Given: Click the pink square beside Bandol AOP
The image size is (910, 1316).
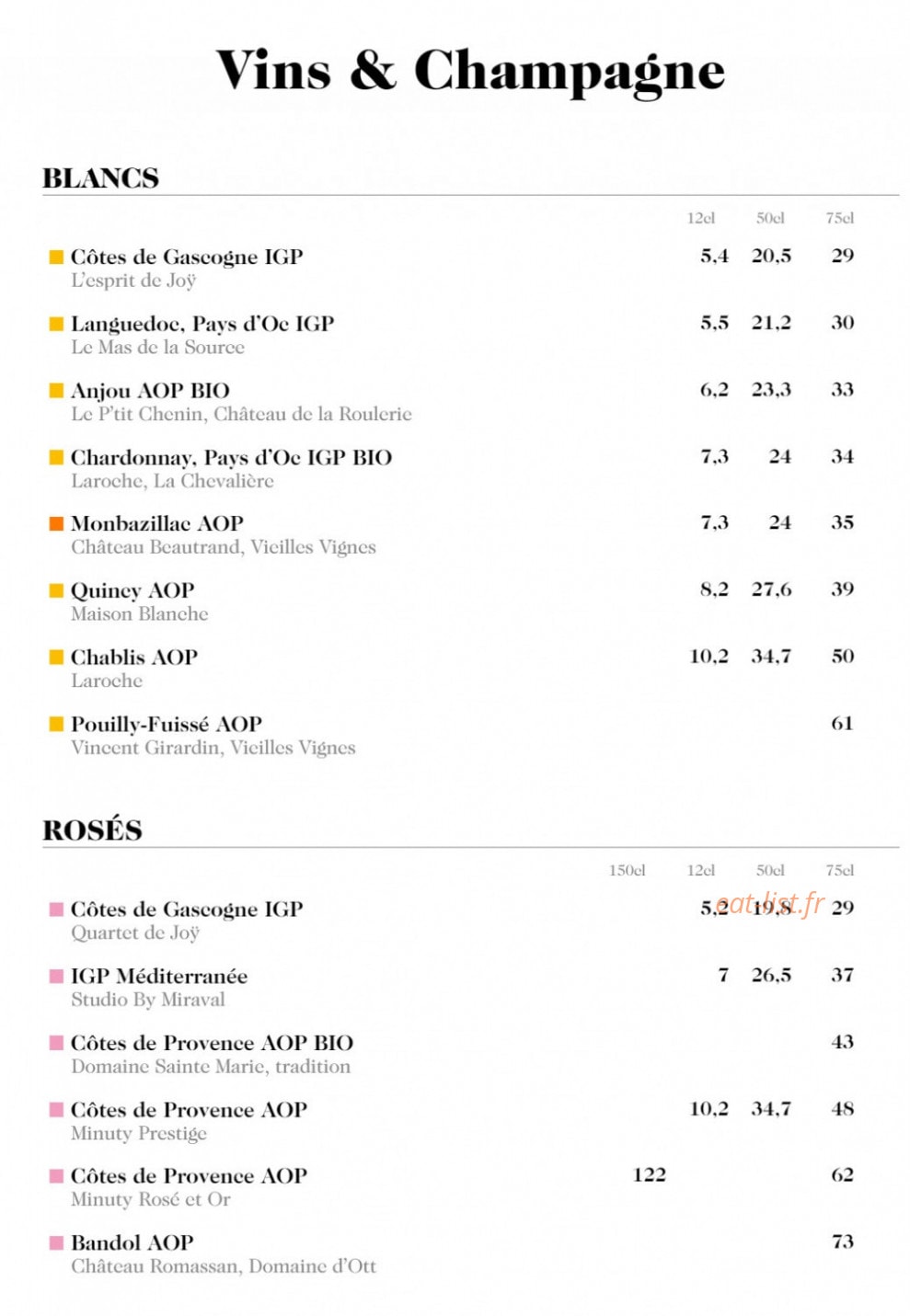Looking at the screenshot, I should coord(56,1242).
